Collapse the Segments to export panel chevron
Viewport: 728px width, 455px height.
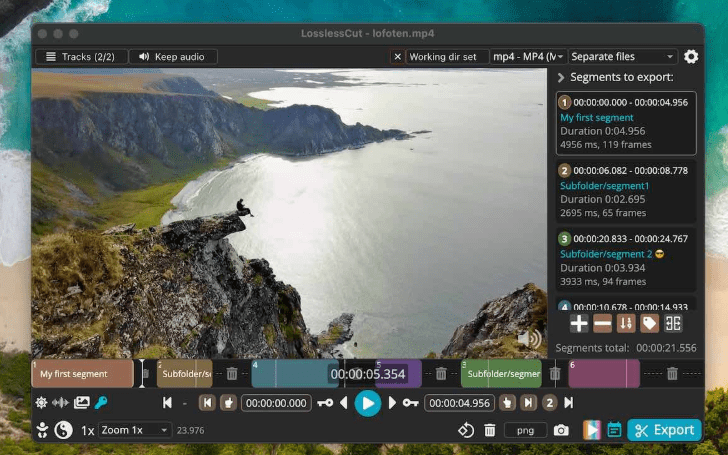click(561, 78)
